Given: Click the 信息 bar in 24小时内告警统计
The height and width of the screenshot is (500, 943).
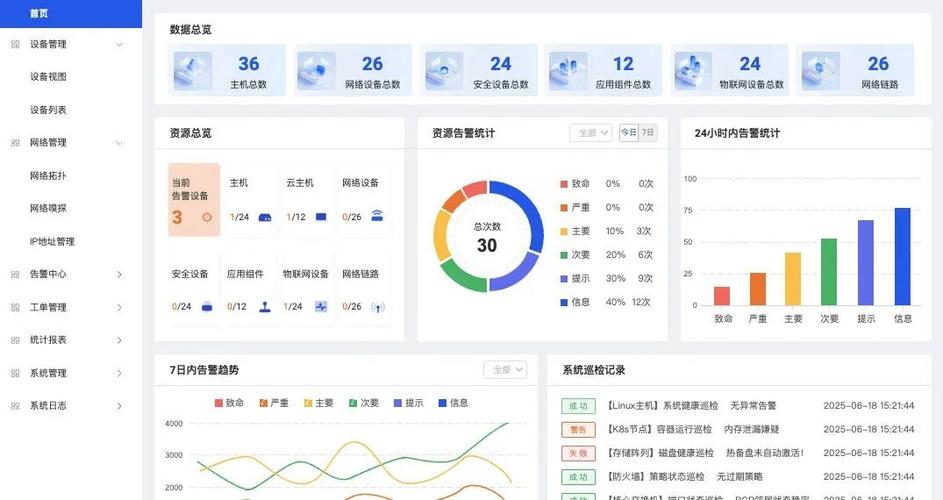Looking at the screenshot, I should pyautogui.click(x=903, y=257).
